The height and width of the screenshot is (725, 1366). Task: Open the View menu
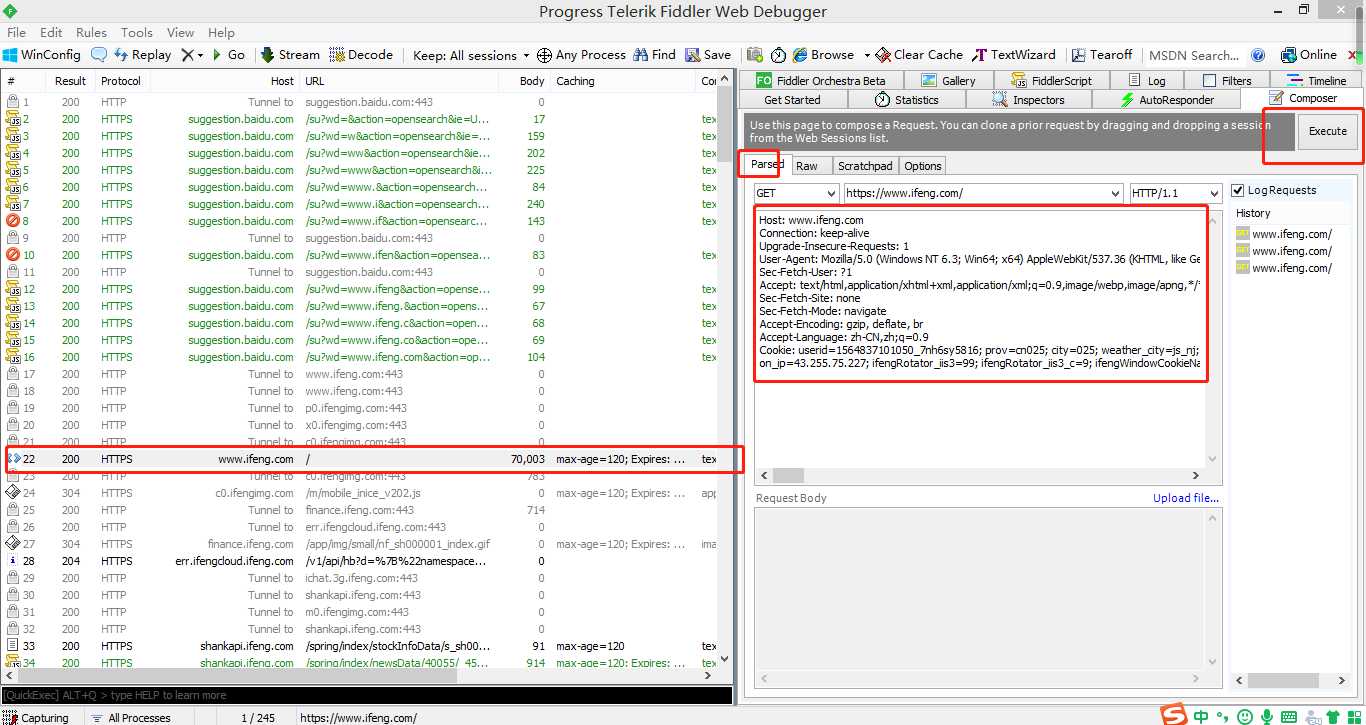180,32
